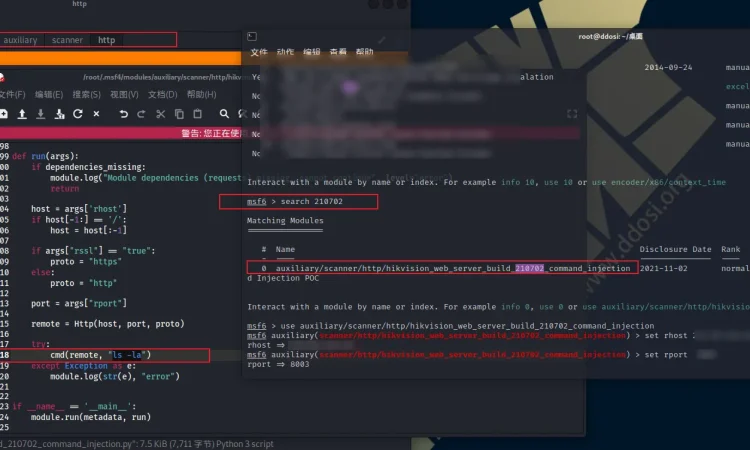
Task: Click the Save icon in the editor toolbar
Action: (41, 114)
